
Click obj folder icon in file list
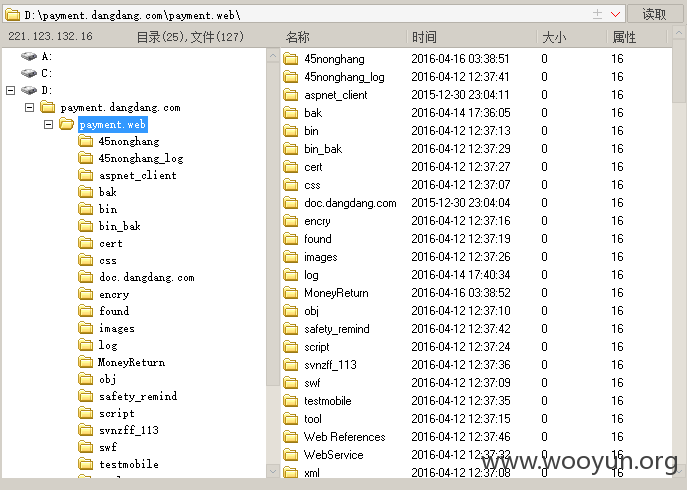coord(290,311)
